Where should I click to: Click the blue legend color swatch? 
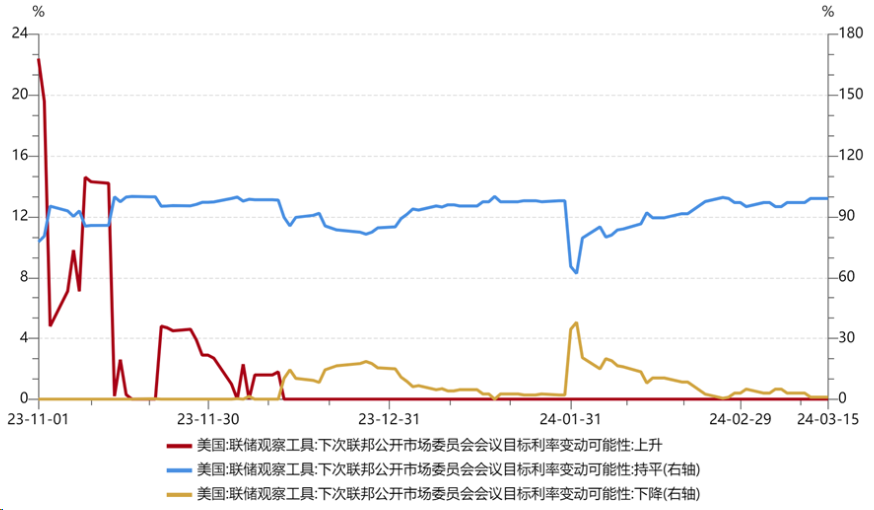tap(179, 470)
